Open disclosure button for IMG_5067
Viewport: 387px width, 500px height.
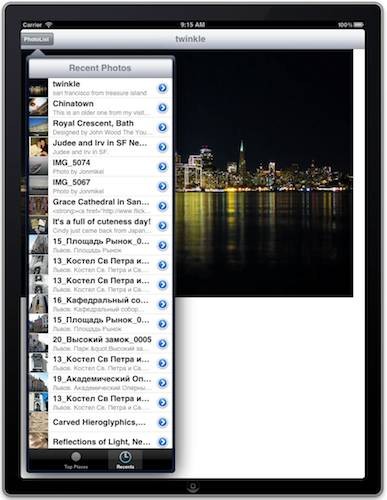(x=162, y=186)
